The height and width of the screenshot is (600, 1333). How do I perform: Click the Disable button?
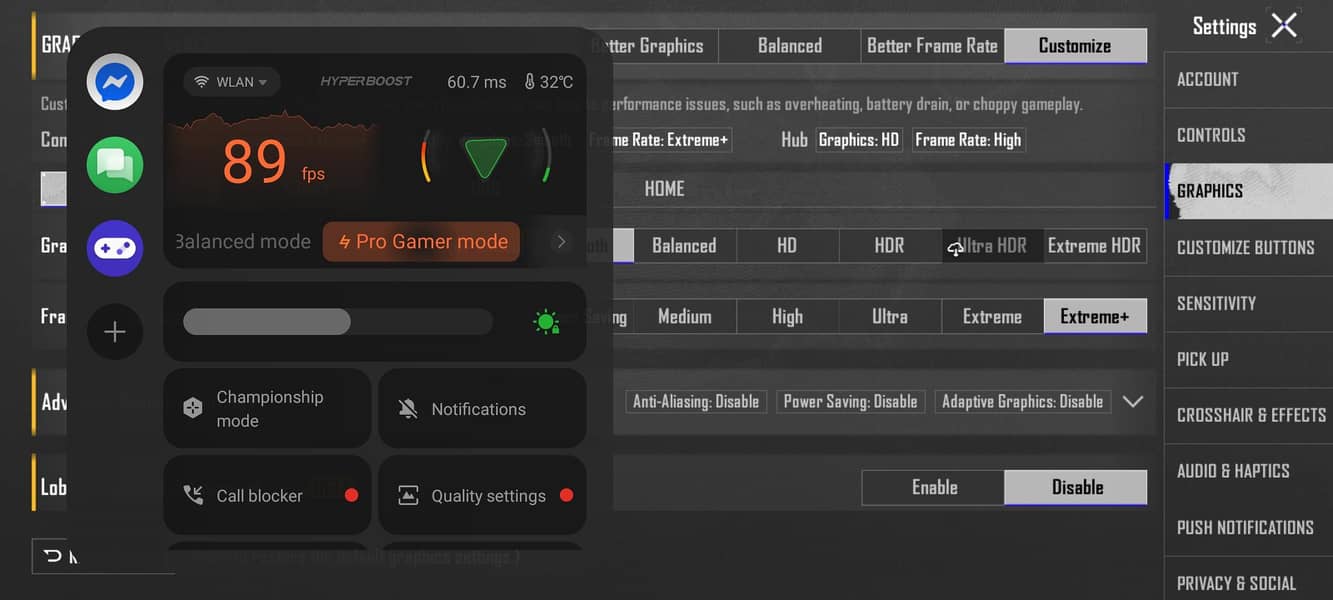[x=1077, y=487]
